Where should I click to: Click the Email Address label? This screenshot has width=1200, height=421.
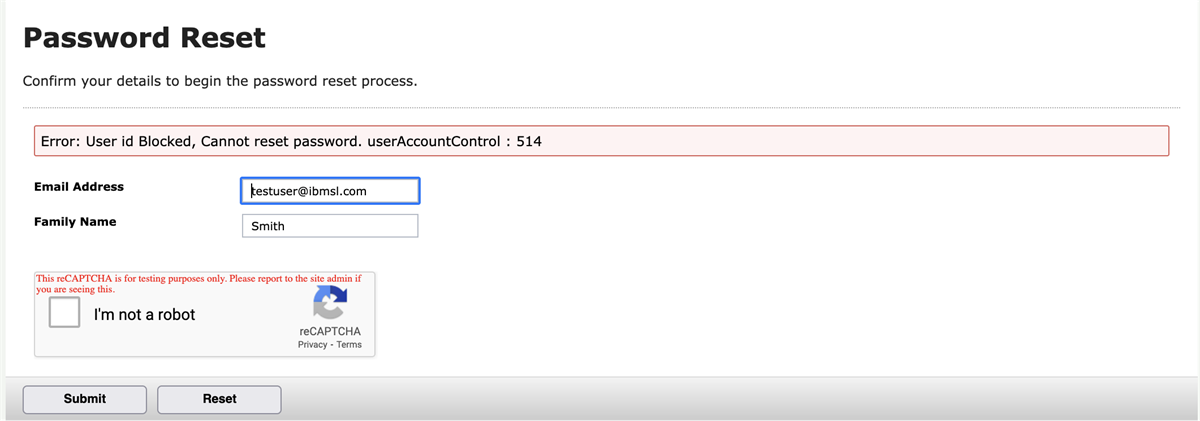point(79,187)
